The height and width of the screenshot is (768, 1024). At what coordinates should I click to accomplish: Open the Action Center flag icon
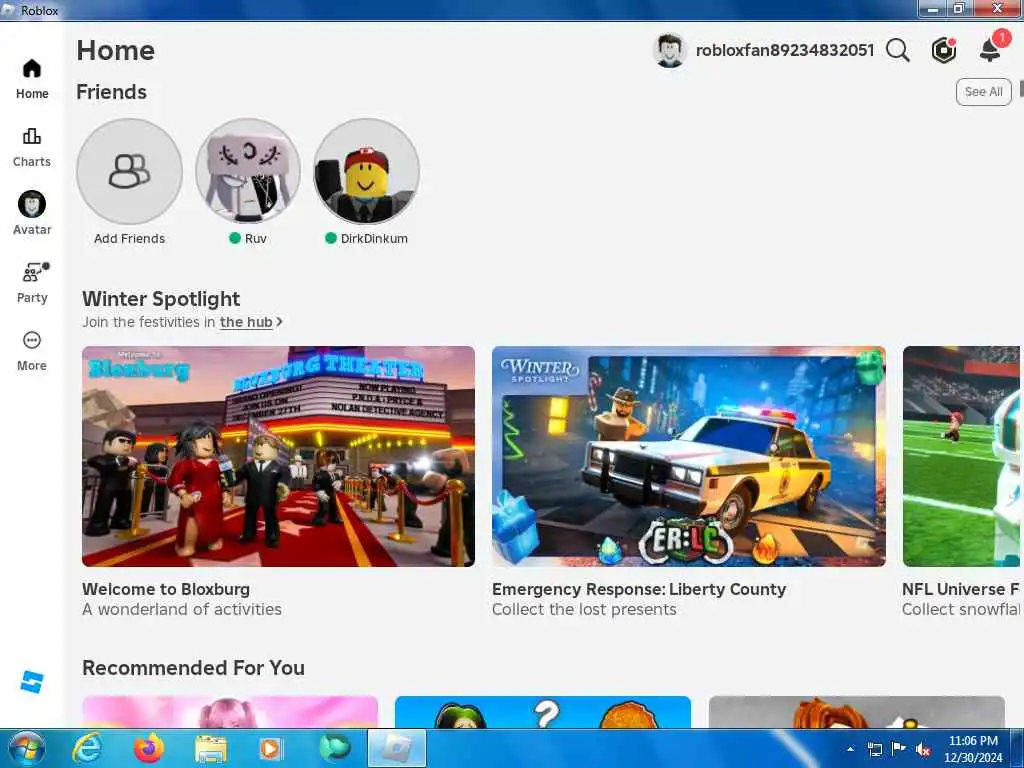coord(899,748)
